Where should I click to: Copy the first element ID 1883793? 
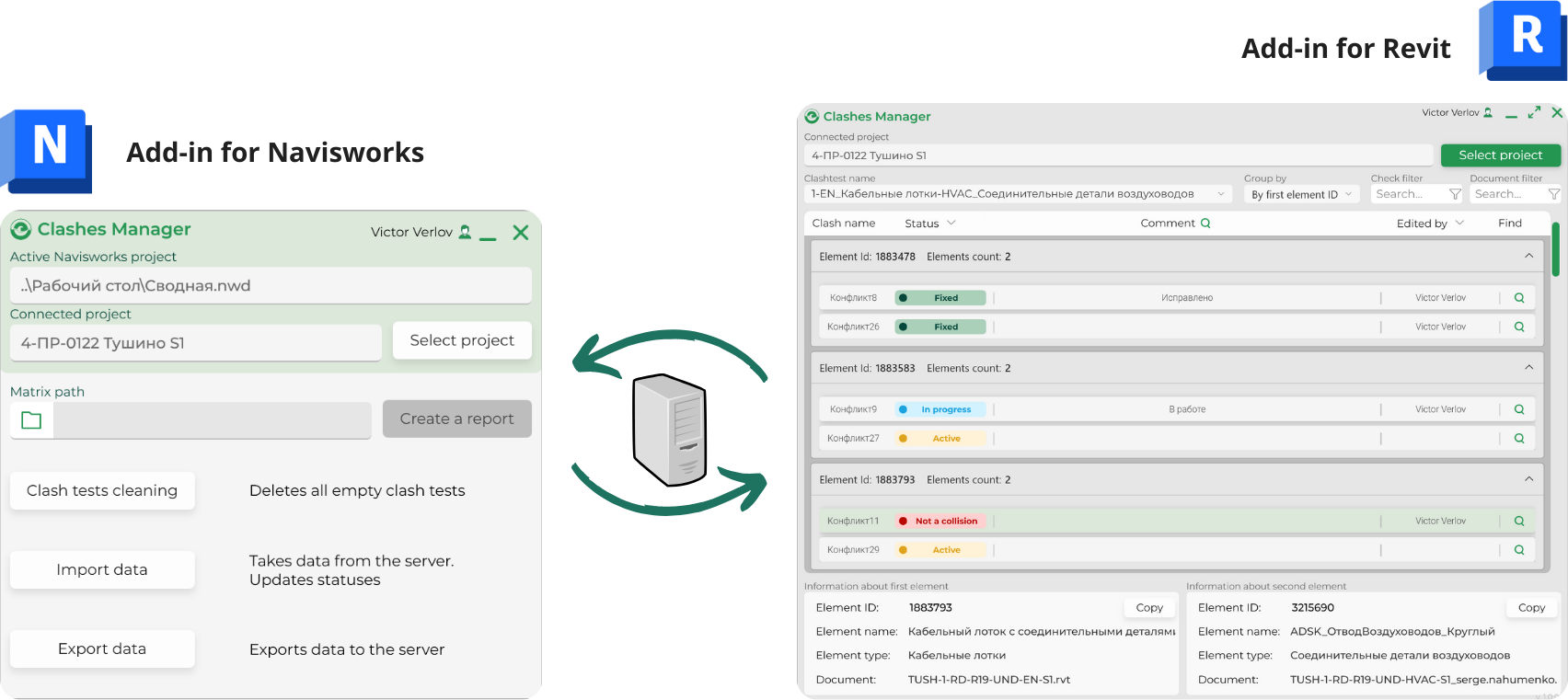click(x=1149, y=607)
